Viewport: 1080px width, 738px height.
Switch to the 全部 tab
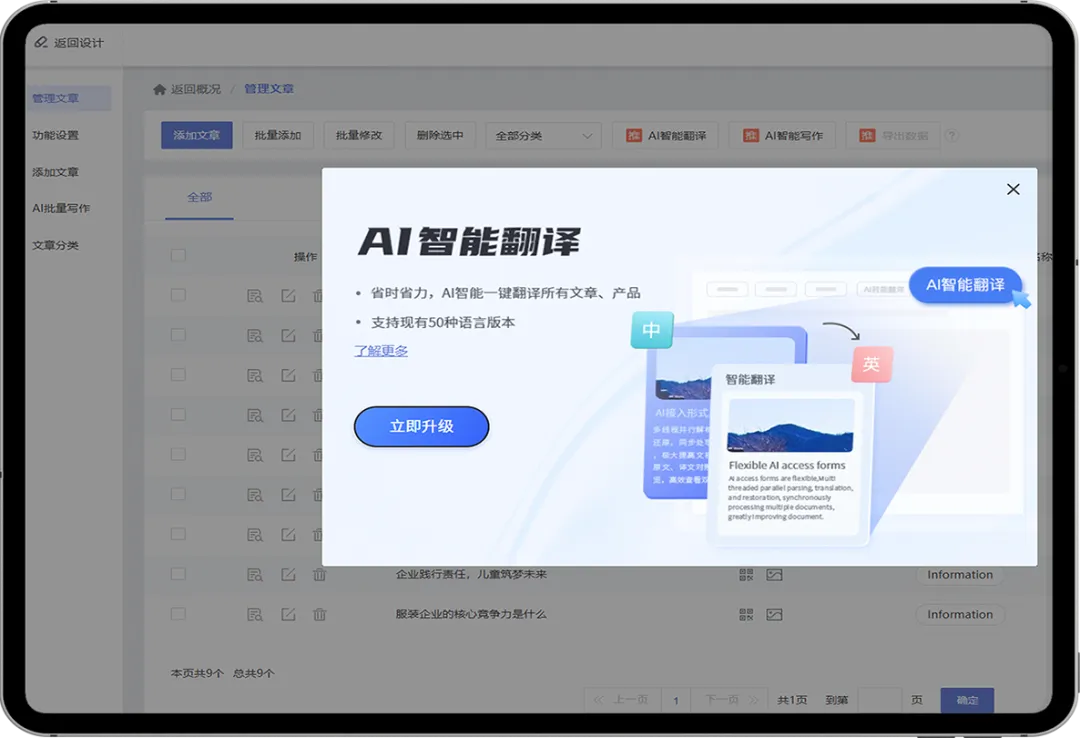pos(200,198)
